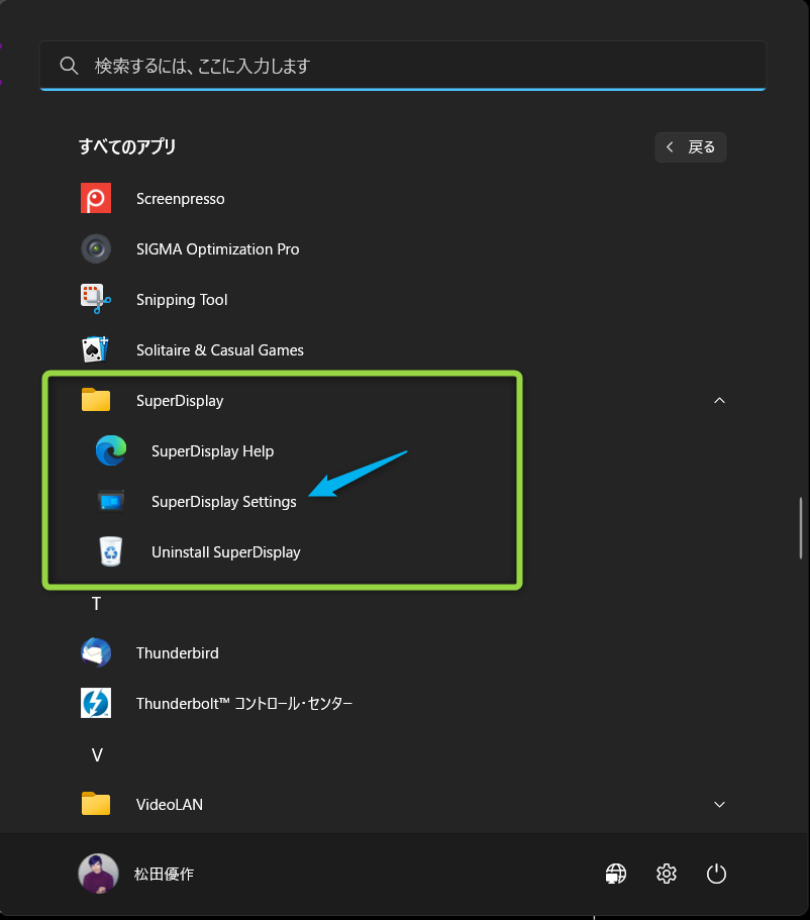
Task: Click the letter T section header
Action: pyautogui.click(x=96, y=603)
